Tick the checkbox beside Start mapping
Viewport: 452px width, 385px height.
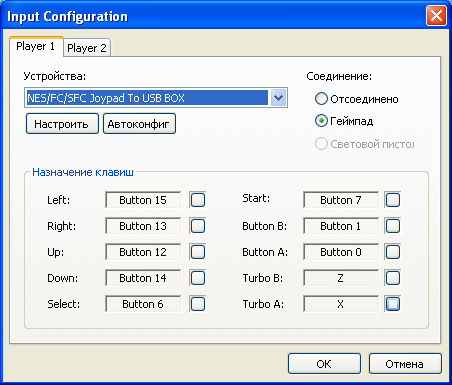393,200
